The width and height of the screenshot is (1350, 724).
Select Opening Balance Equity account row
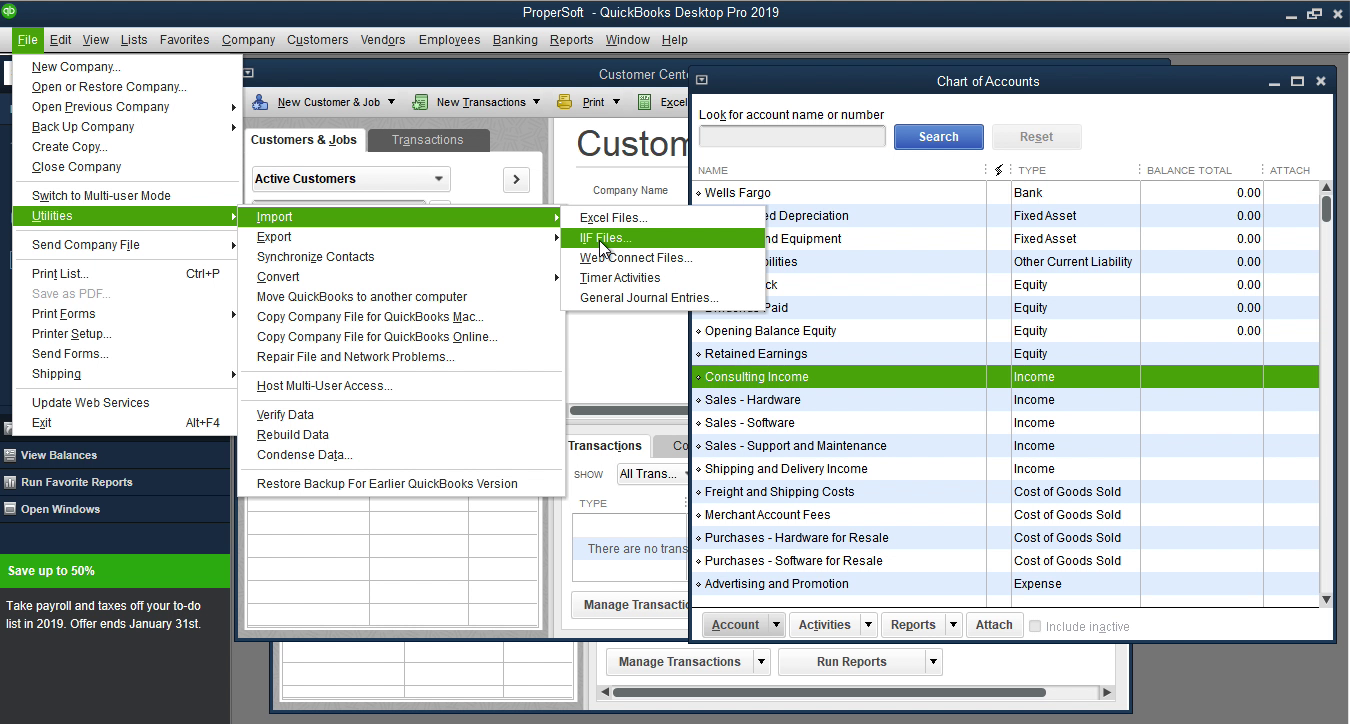pos(1006,331)
